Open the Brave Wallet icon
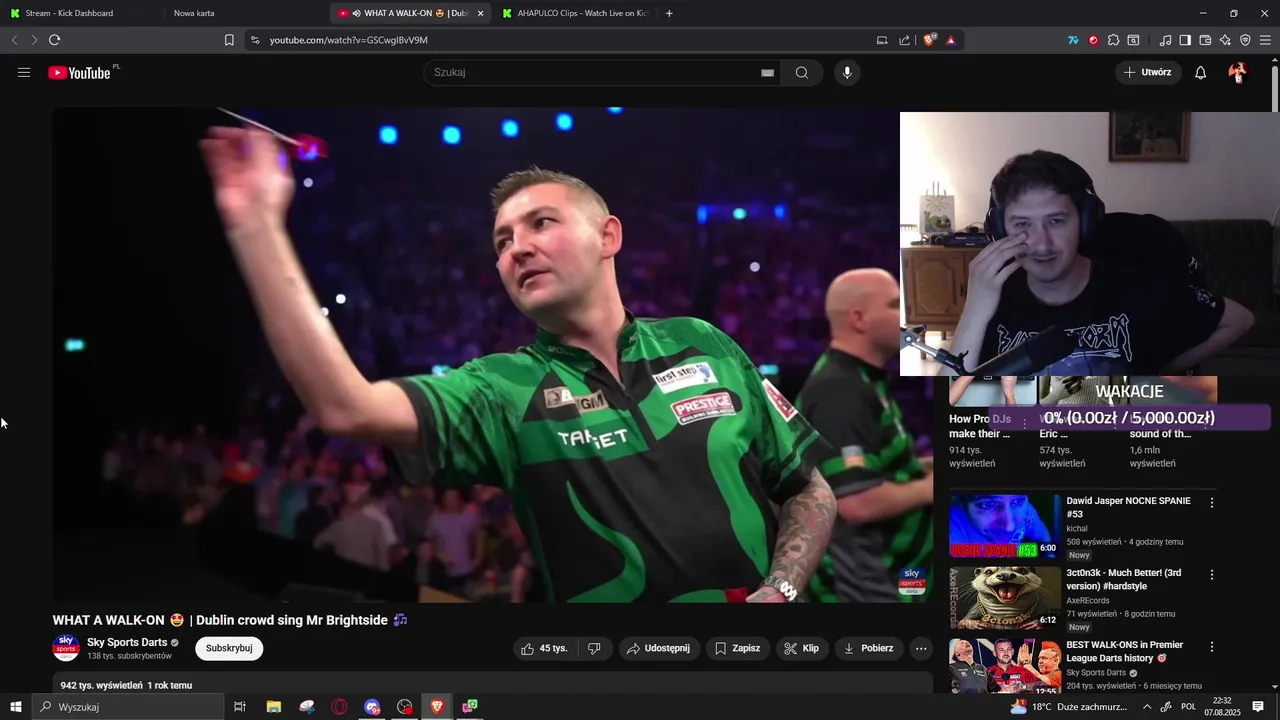Viewport: 1280px width, 720px height. pyautogui.click(x=1205, y=40)
